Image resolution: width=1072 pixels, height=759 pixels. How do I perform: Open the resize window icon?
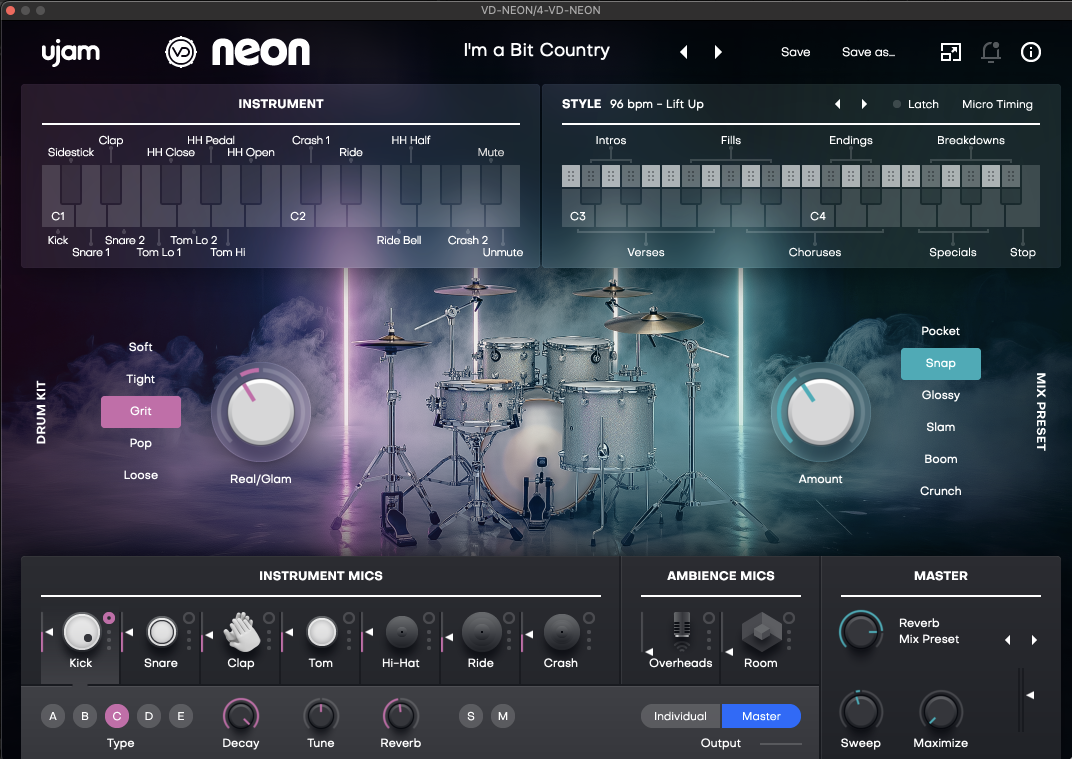[950, 52]
